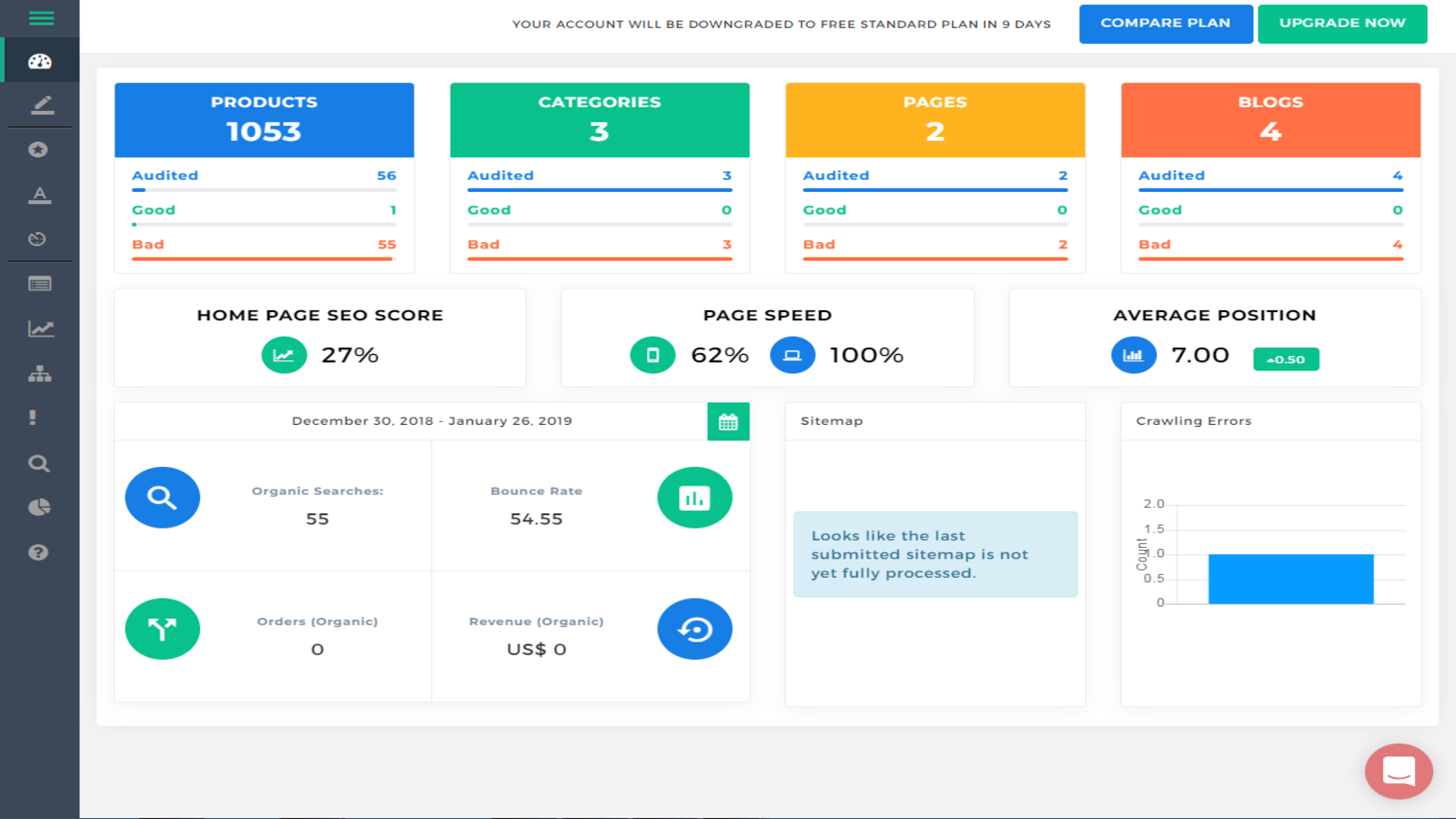This screenshot has height=819, width=1456.
Task: Open the chat support bubble
Action: click(1399, 772)
